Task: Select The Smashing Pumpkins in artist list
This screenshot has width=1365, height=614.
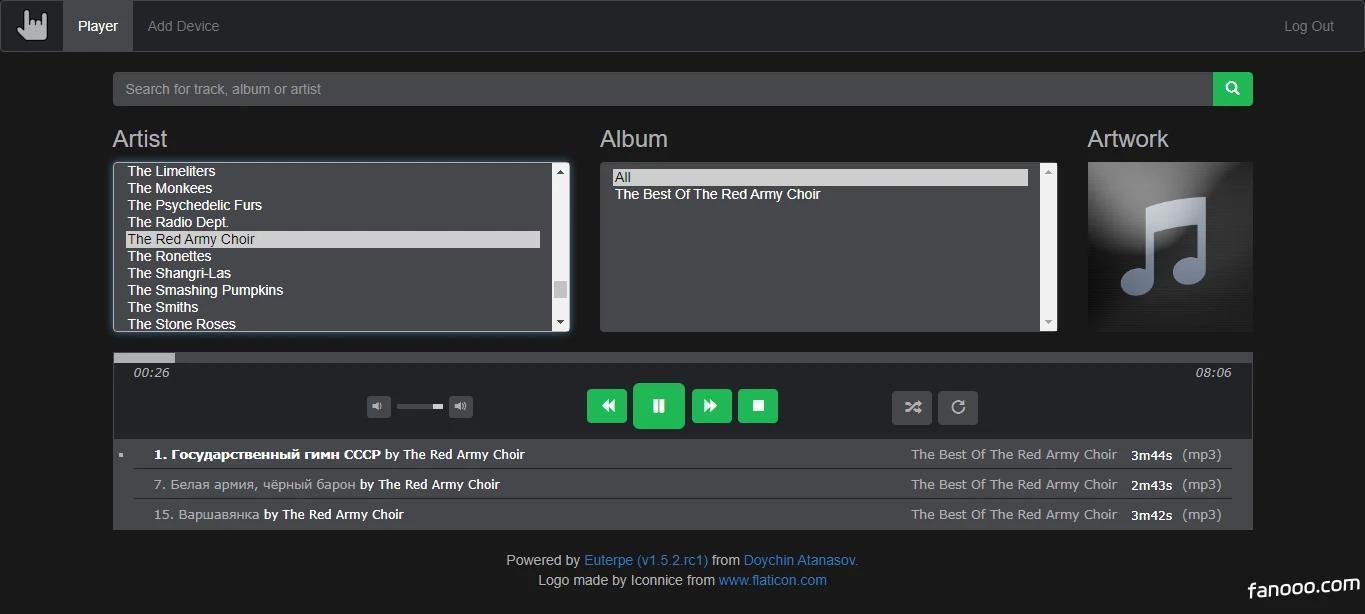Action: pos(205,290)
